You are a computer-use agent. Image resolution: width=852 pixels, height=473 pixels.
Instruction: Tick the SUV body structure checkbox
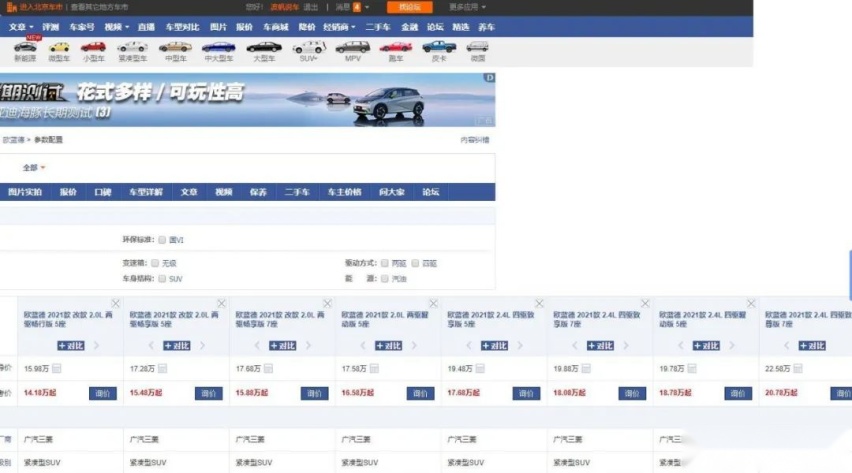click(x=162, y=279)
